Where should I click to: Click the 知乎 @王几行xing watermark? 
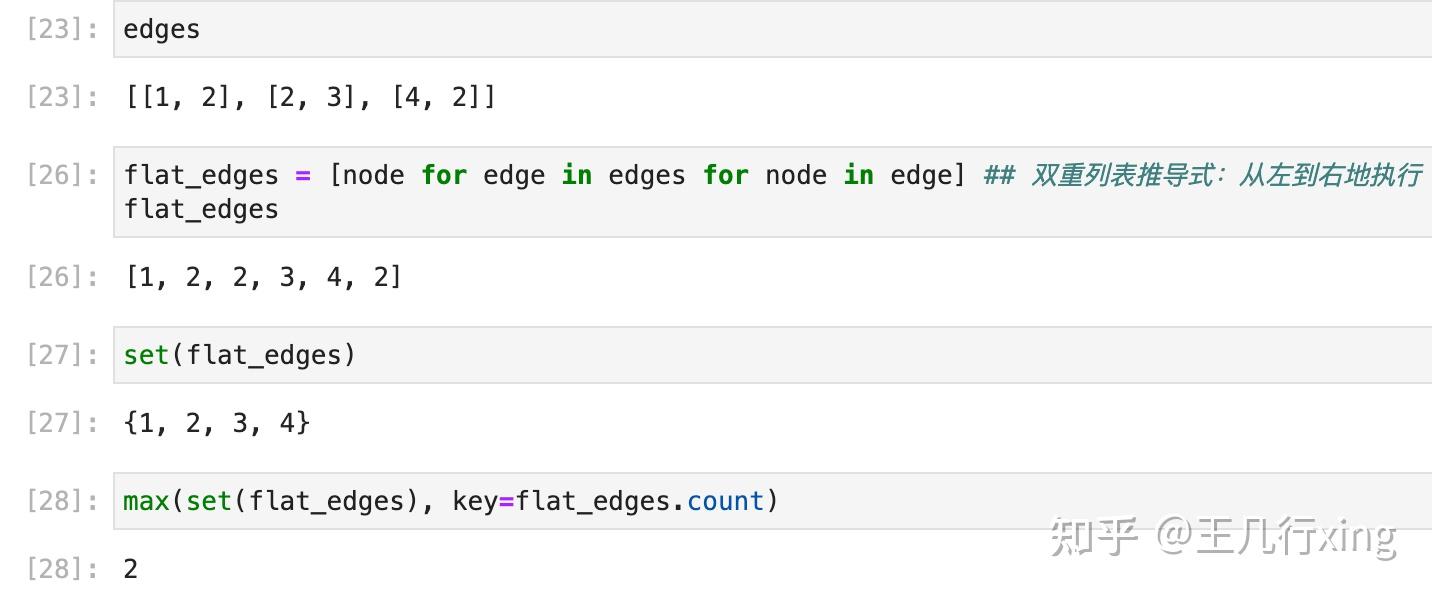(x=1222, y=537)
